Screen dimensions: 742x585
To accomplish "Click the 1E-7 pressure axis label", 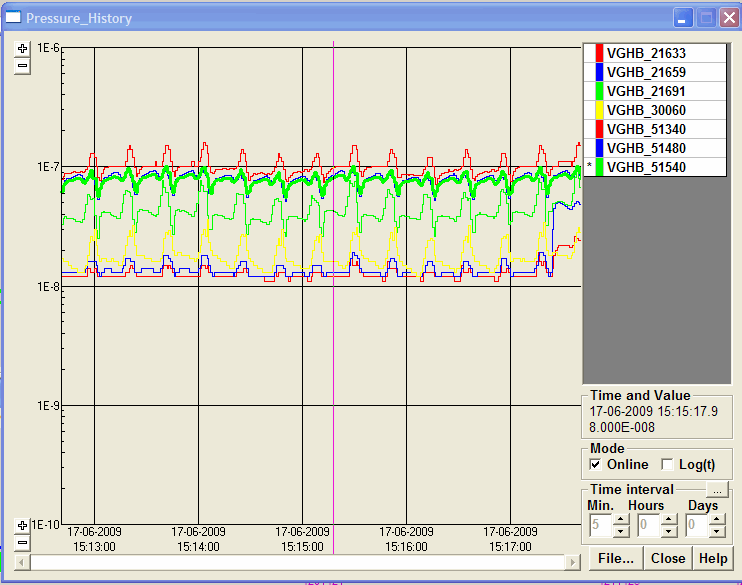I will (48, 167).
